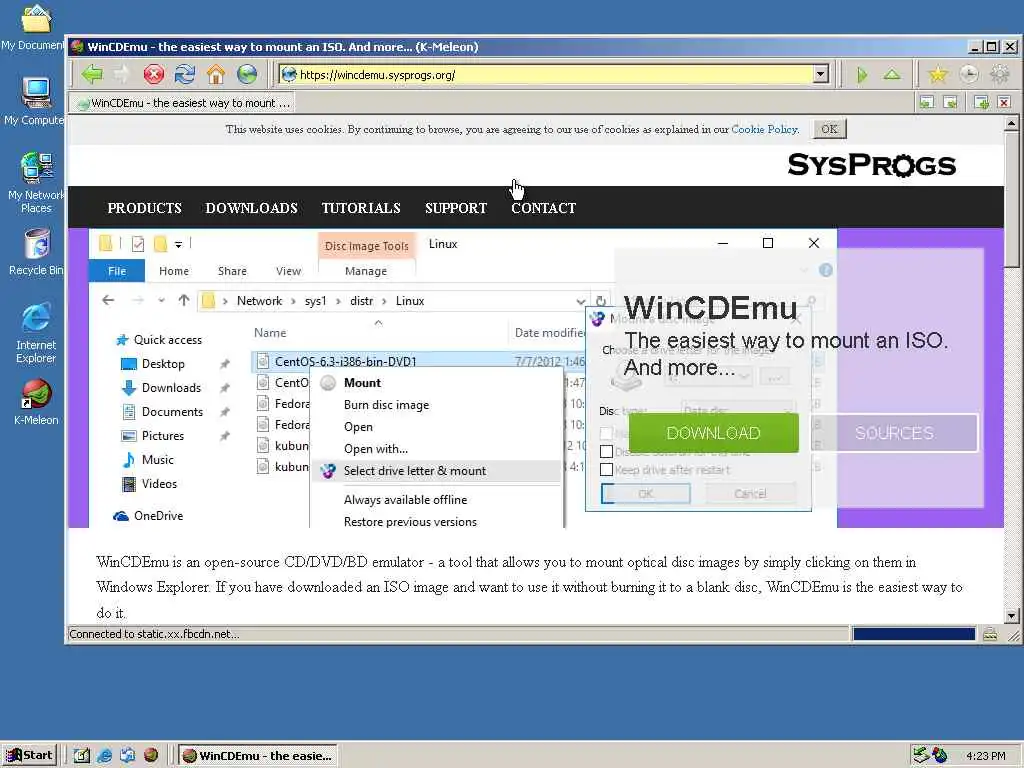Image resolution: width=1024 pixels, height=768 pixels.
Task: Expand the URL bar history dropdown
Action: point(821,74)
